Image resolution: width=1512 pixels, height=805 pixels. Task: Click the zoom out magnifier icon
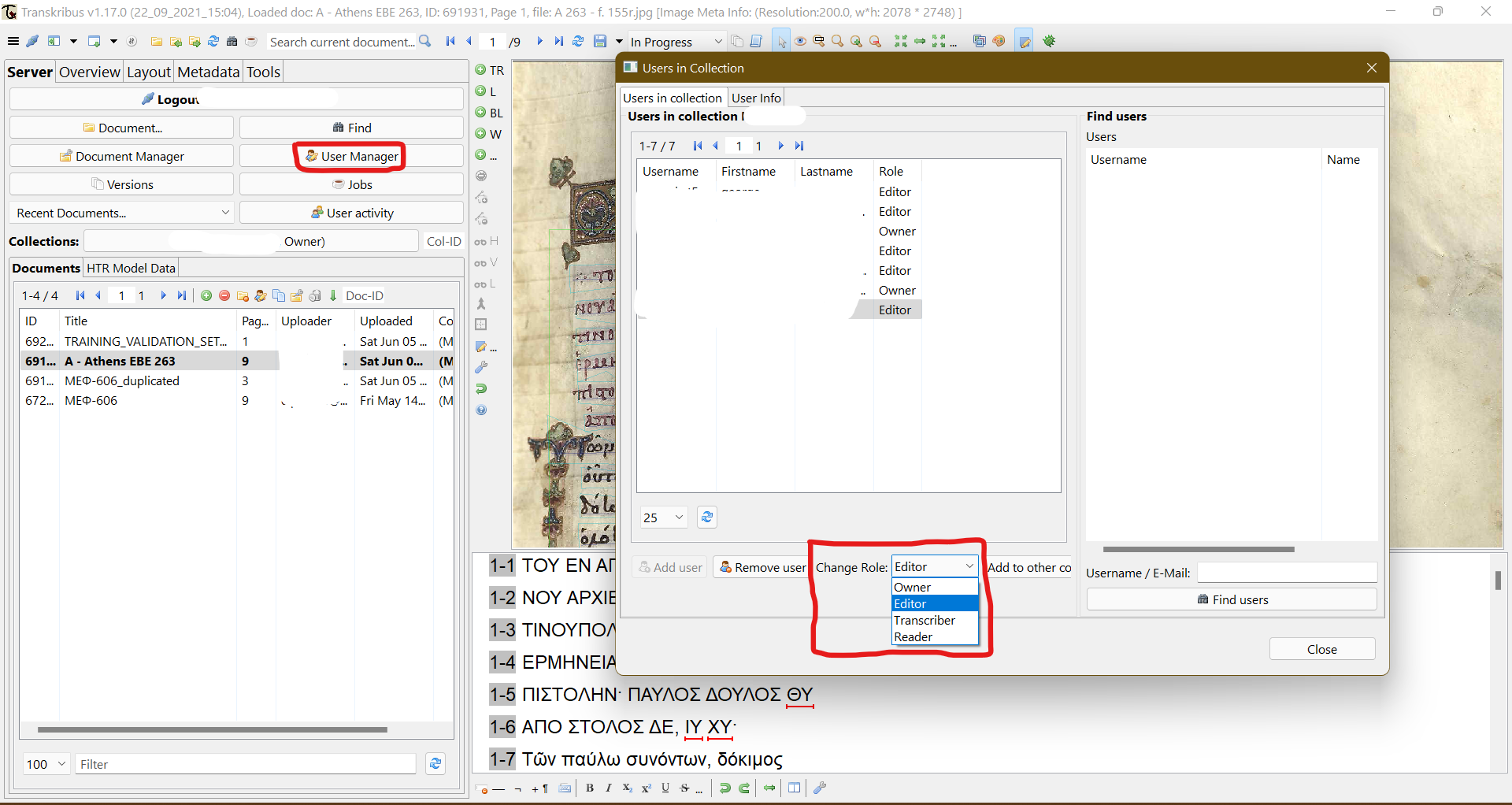point(875,41)
